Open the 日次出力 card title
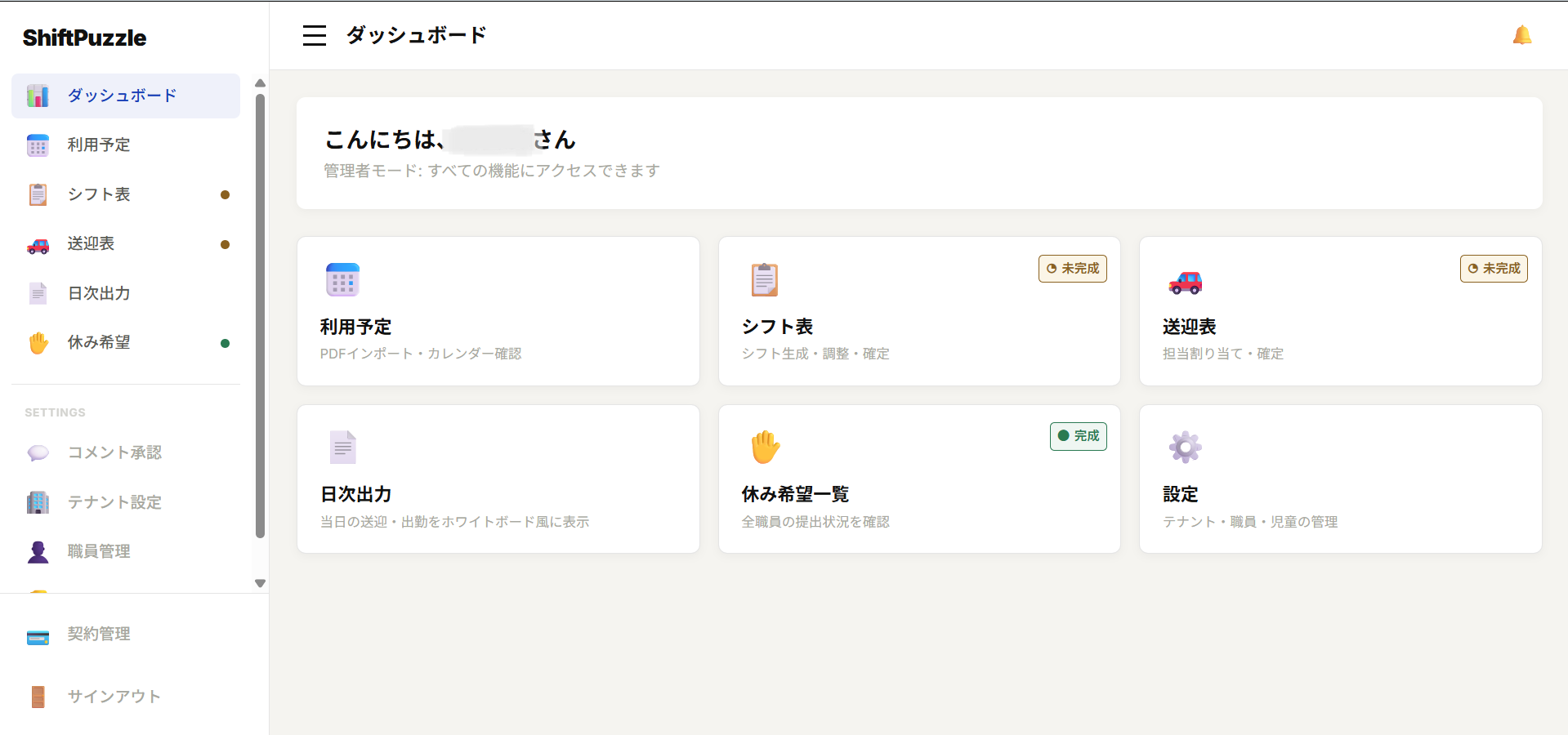Image resolution: width=1568 pixels, height=735 pixels. click(x=355, y=494)
